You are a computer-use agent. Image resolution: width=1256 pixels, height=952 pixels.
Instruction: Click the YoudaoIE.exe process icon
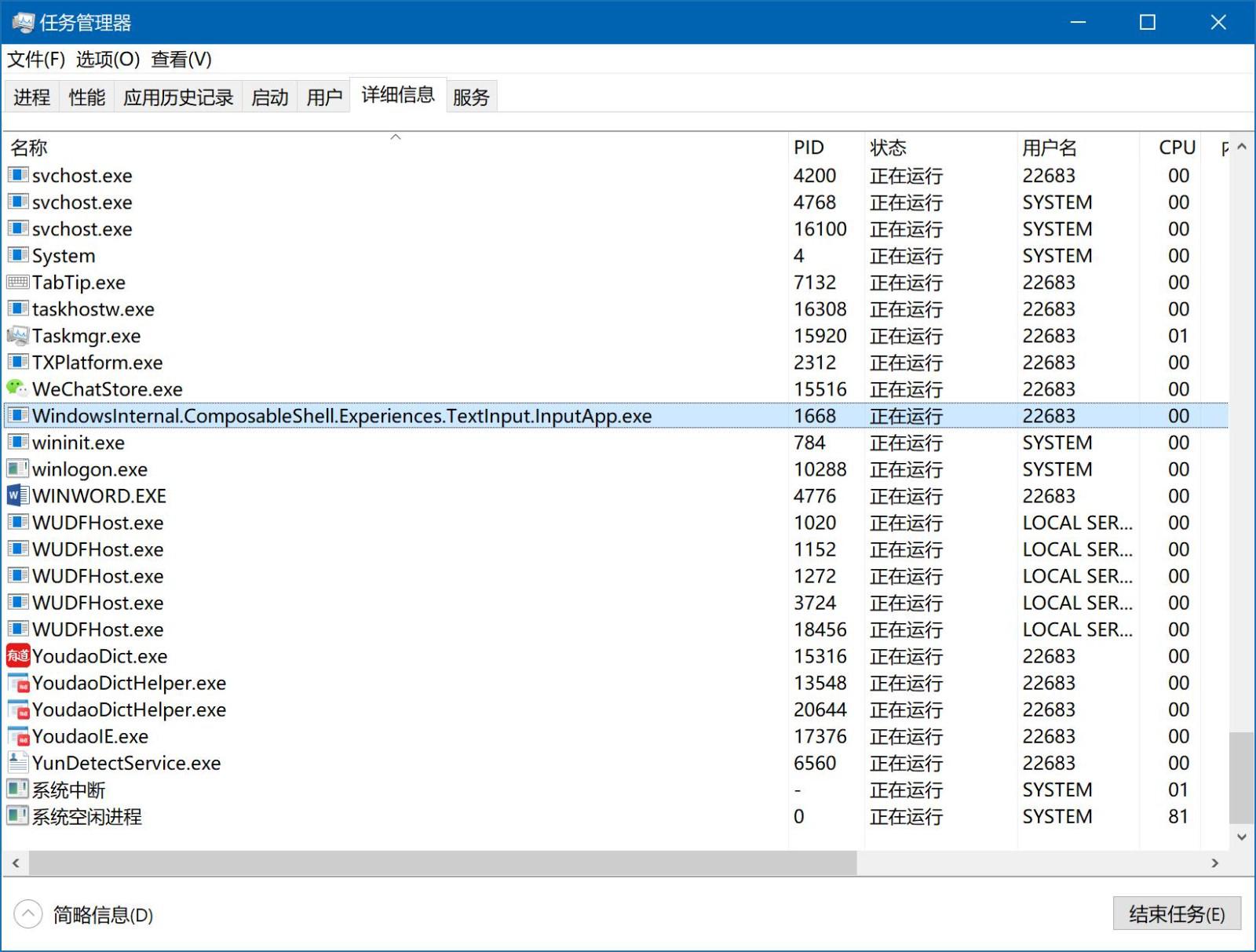pyautogui.click(x=17, y=736)
